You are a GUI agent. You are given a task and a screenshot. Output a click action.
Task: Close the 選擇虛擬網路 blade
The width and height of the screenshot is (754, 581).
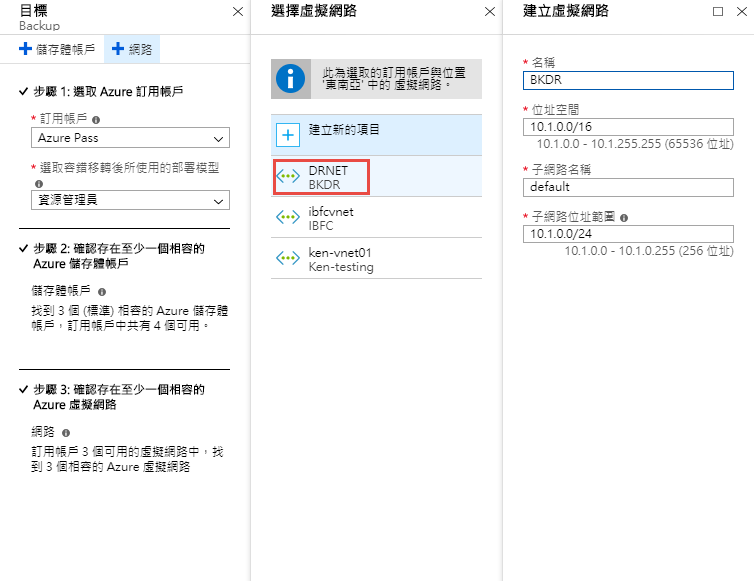tap(490, 12)
